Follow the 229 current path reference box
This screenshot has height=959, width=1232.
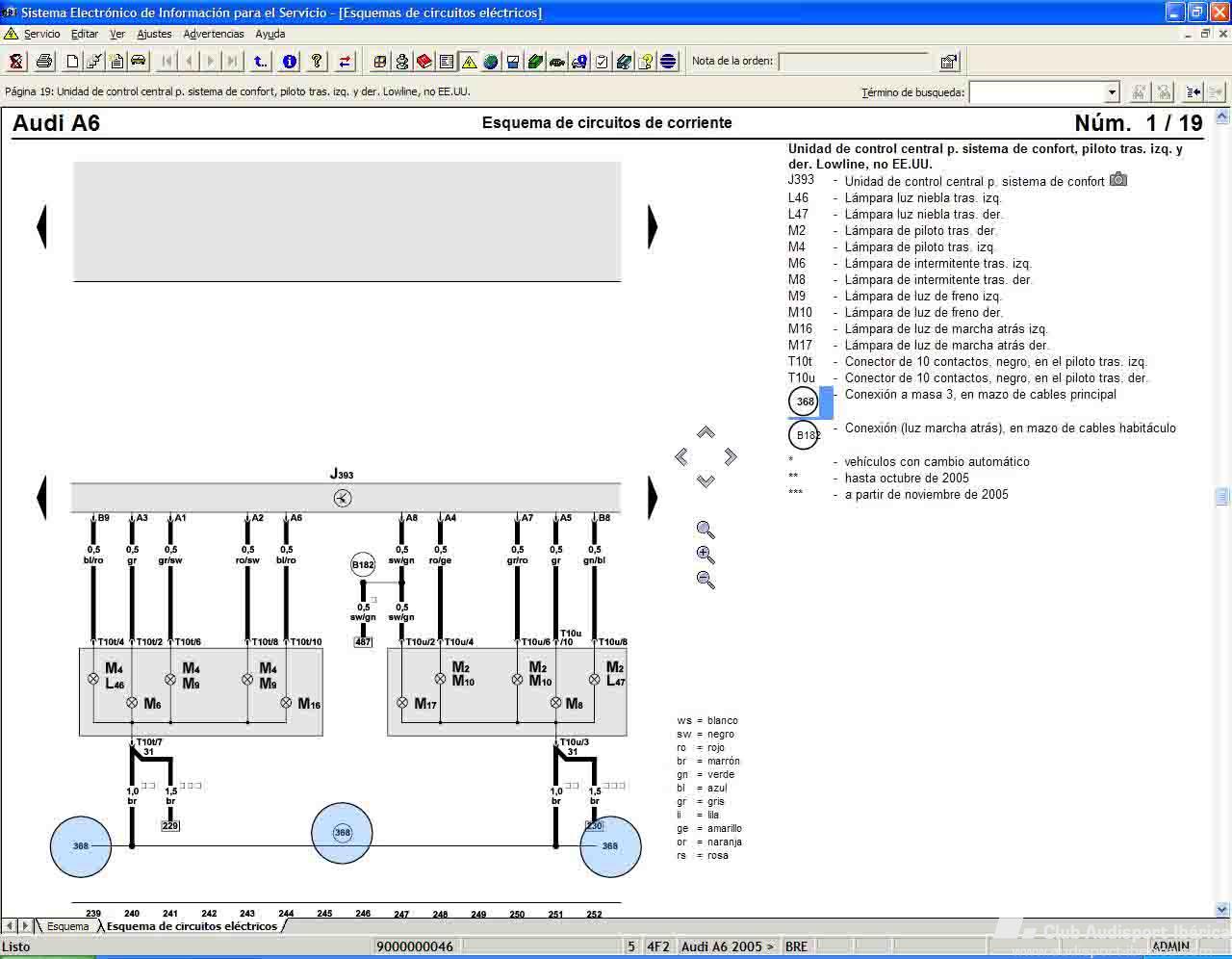(x=170, y=825)
